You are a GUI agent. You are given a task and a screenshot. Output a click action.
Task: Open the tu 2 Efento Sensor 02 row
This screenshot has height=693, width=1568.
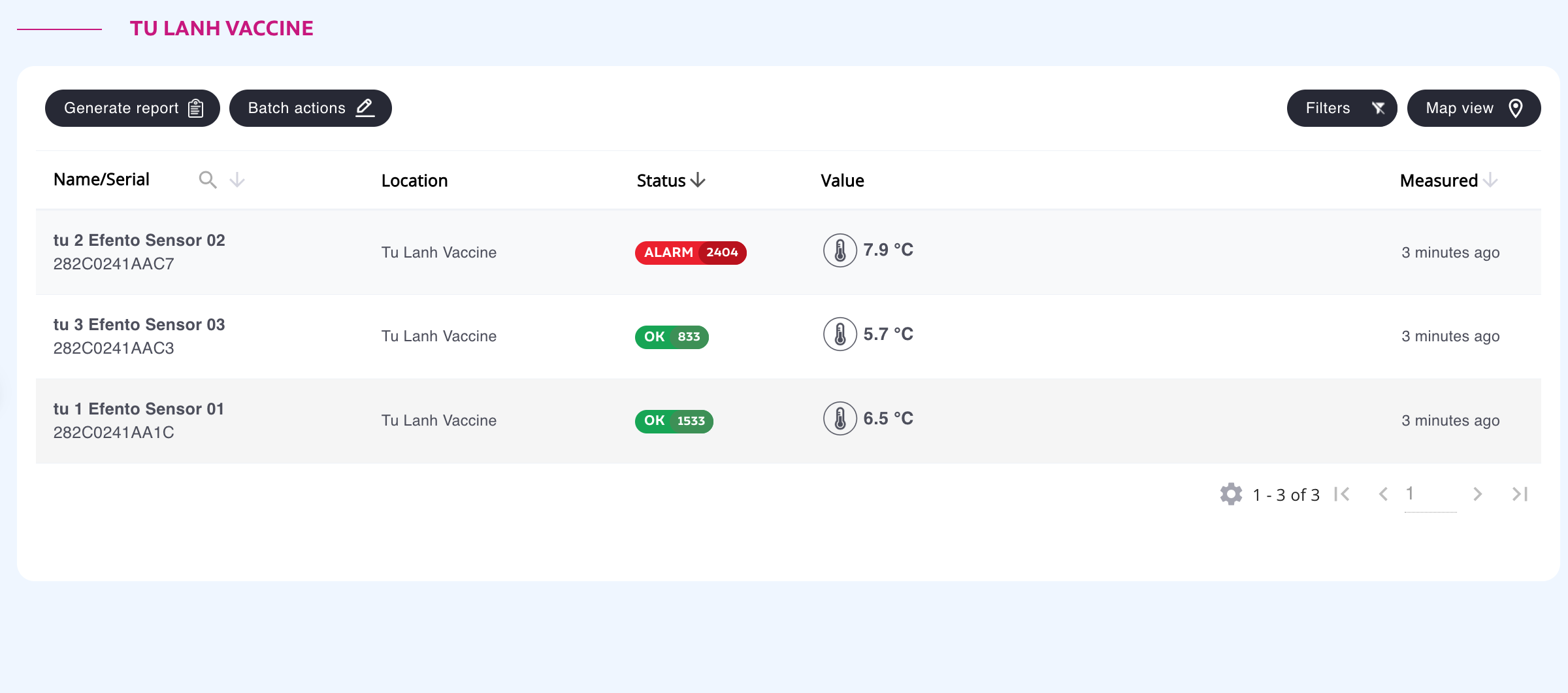(789, 252)
